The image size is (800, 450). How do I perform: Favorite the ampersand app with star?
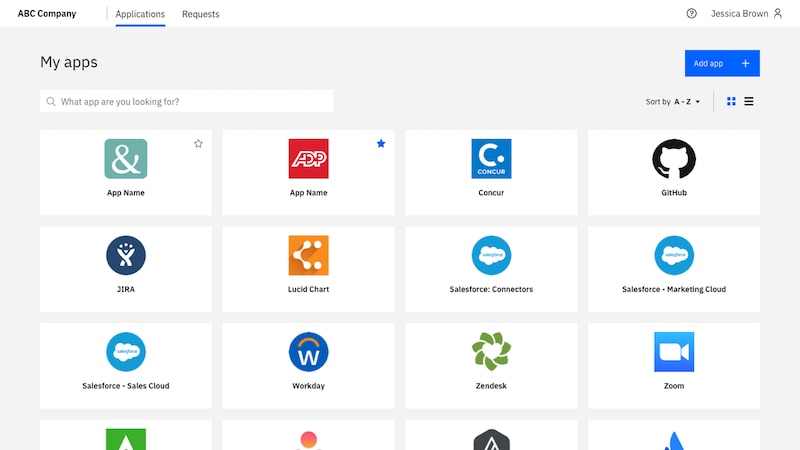pos(198,143)
